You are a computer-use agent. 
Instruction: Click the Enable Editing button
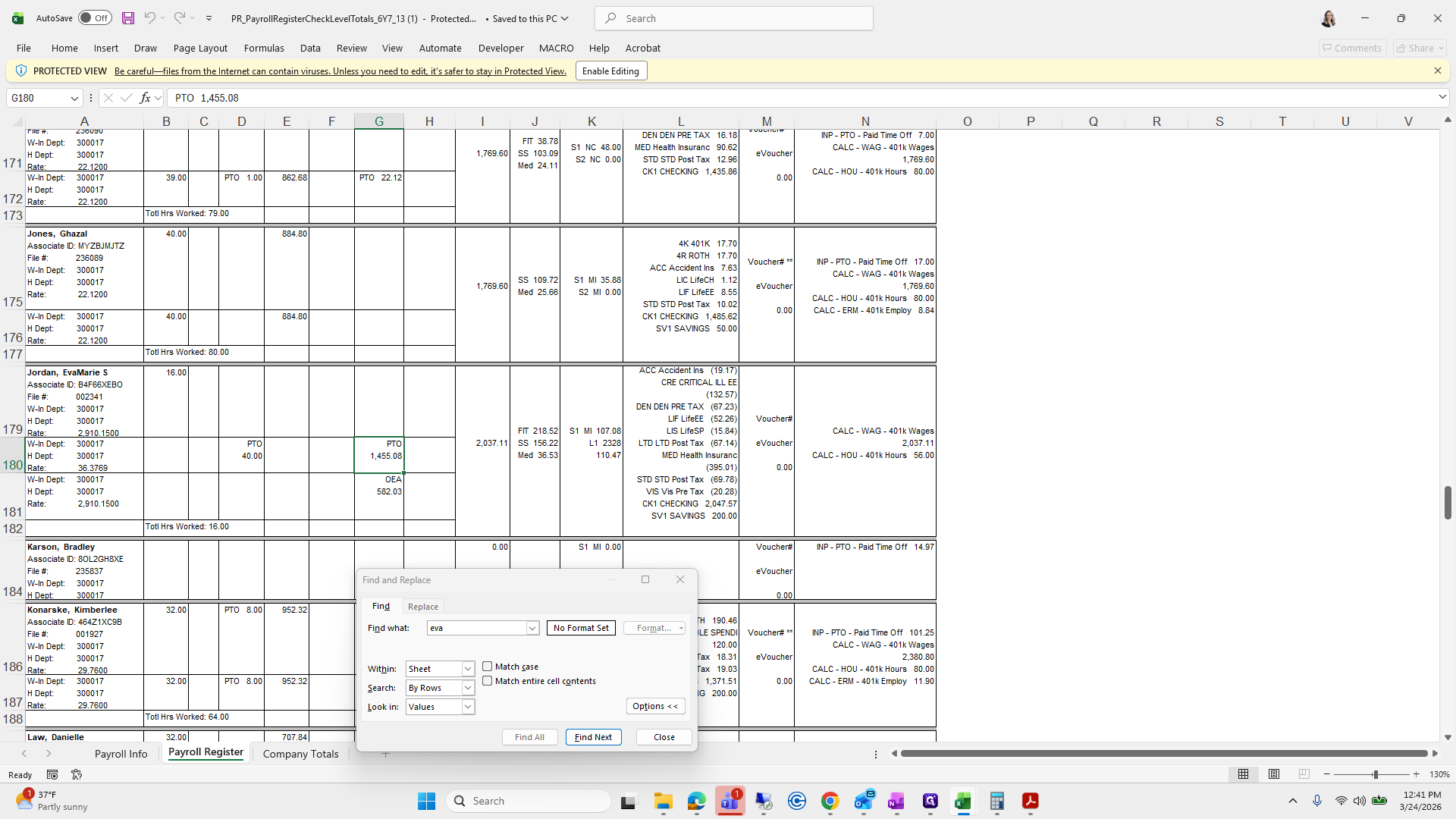tap(610, 71)
